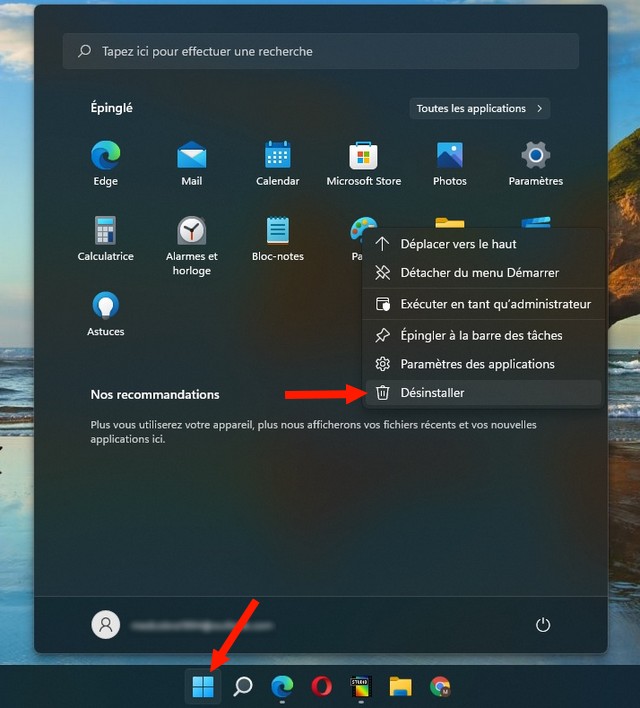Open the Calendar app

(277, 163)
